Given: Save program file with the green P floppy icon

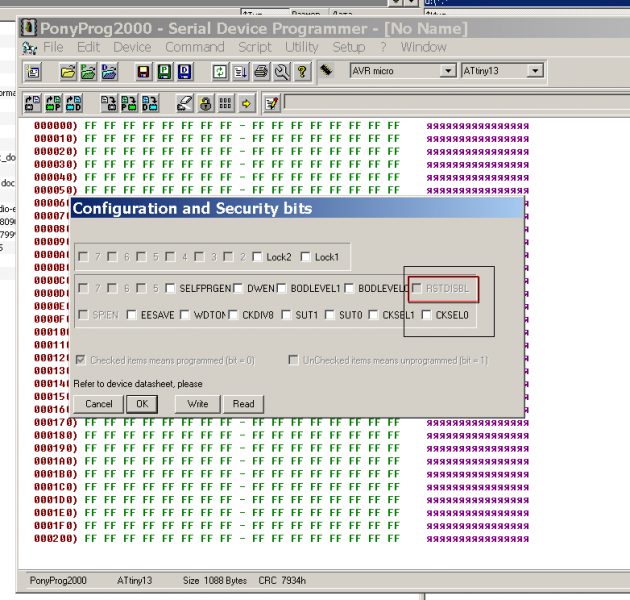Looking at the screenshot, I should 164,72.
